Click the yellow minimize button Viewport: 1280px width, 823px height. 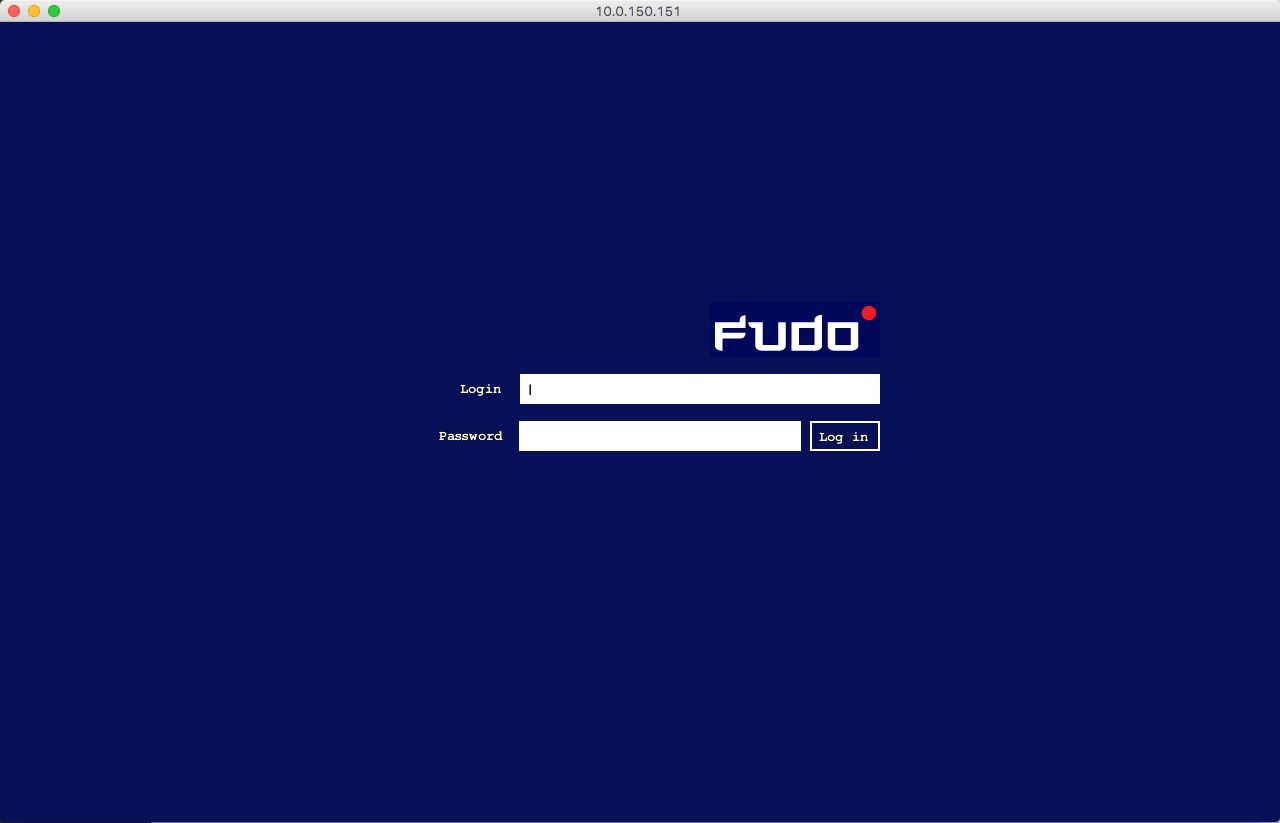pyautogui.click(x=35, y=11)
